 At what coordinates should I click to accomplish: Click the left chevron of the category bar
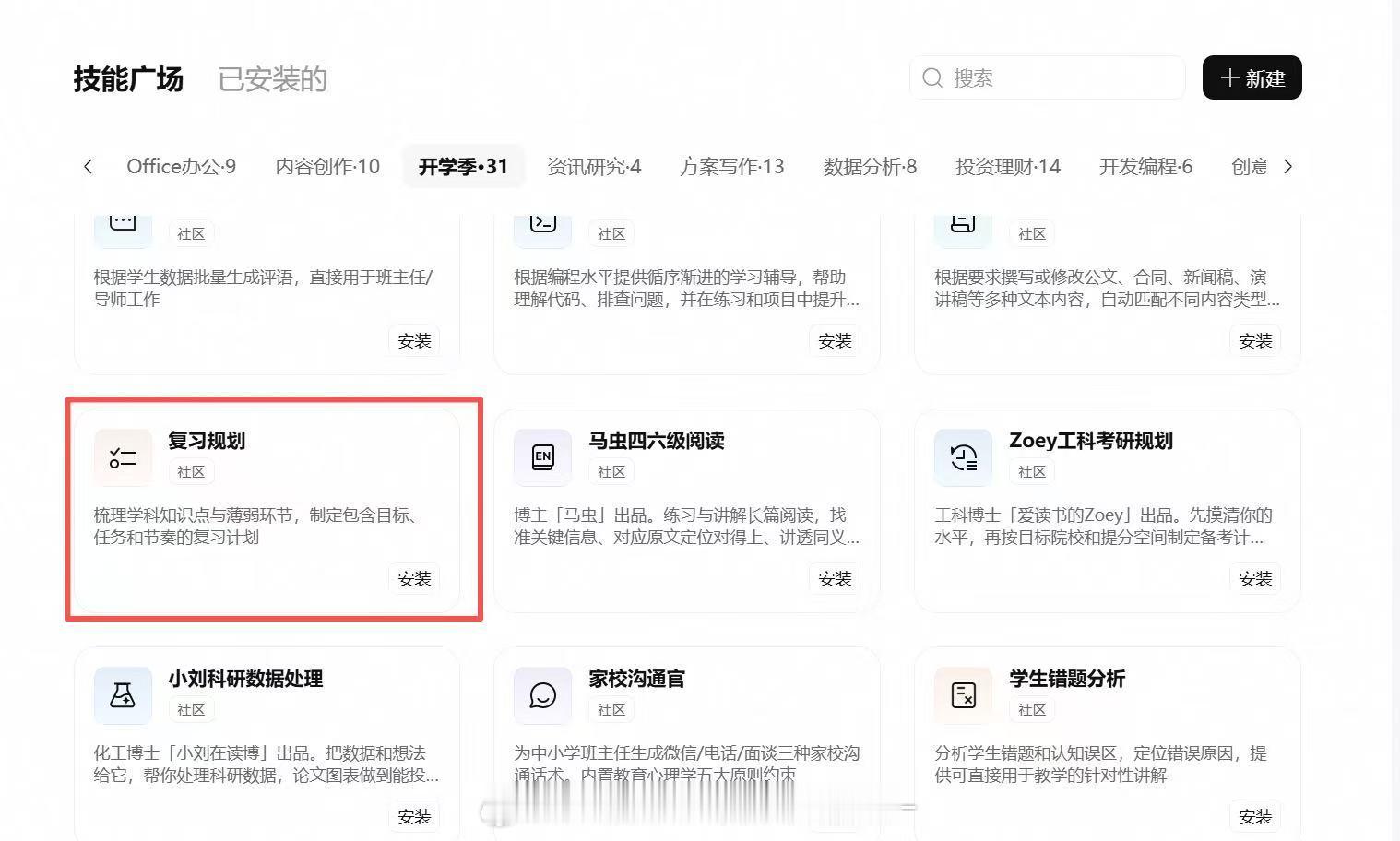pyautogui.click(x=88, y=167)
